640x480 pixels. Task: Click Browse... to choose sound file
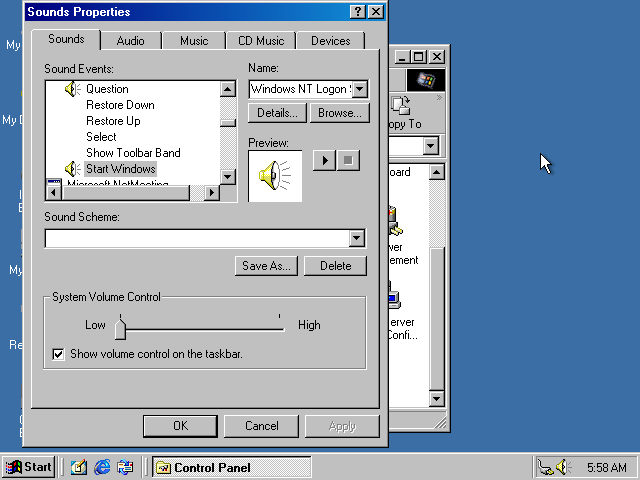(340, 113)
